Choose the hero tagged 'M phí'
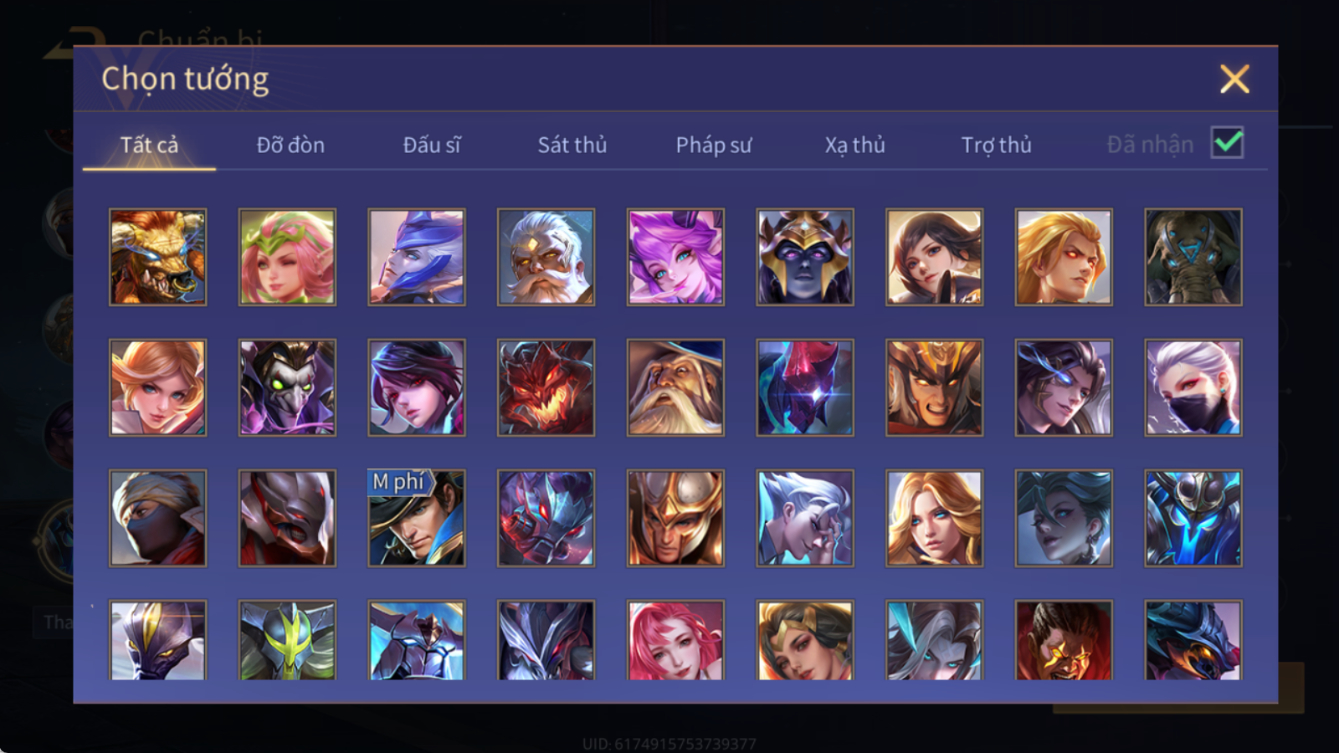This screenshot has width=1339, height=753. click(x=416, y=518)
